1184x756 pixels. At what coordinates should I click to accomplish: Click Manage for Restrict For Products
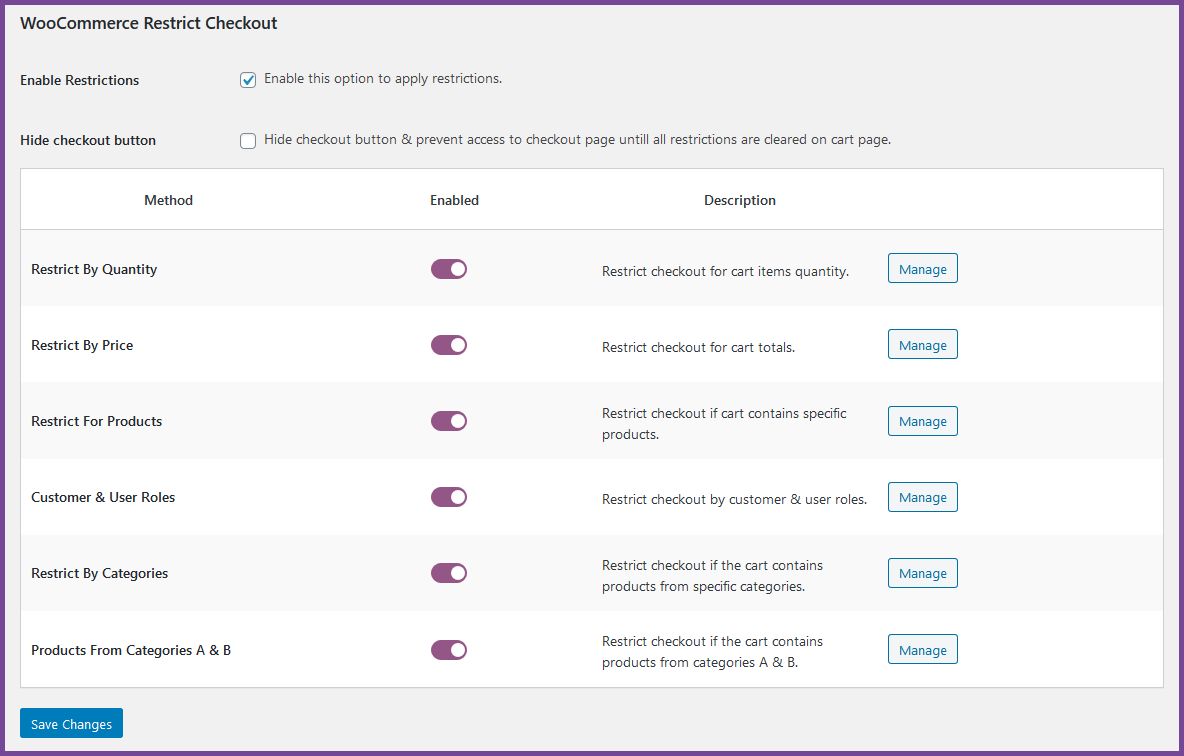[923, 421]
